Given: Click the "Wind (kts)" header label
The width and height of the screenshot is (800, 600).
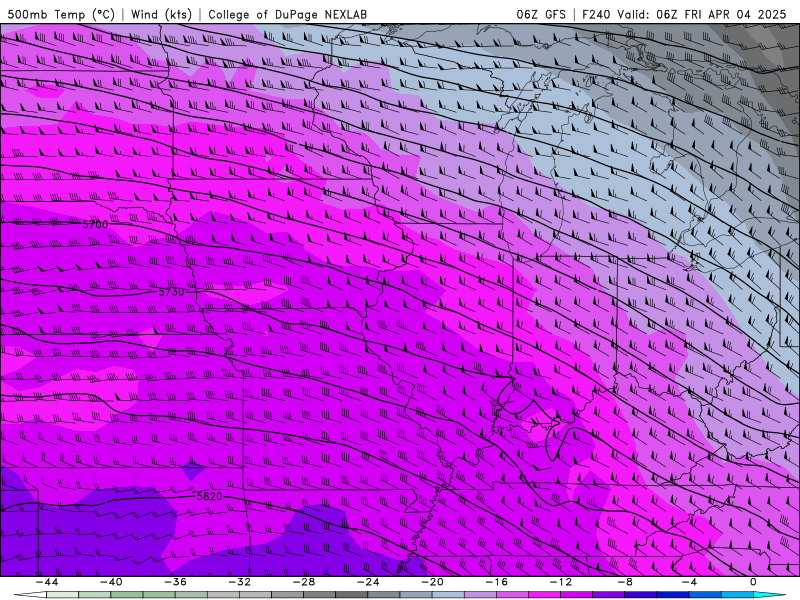Looking at the screenshot, I should (161, 14).
